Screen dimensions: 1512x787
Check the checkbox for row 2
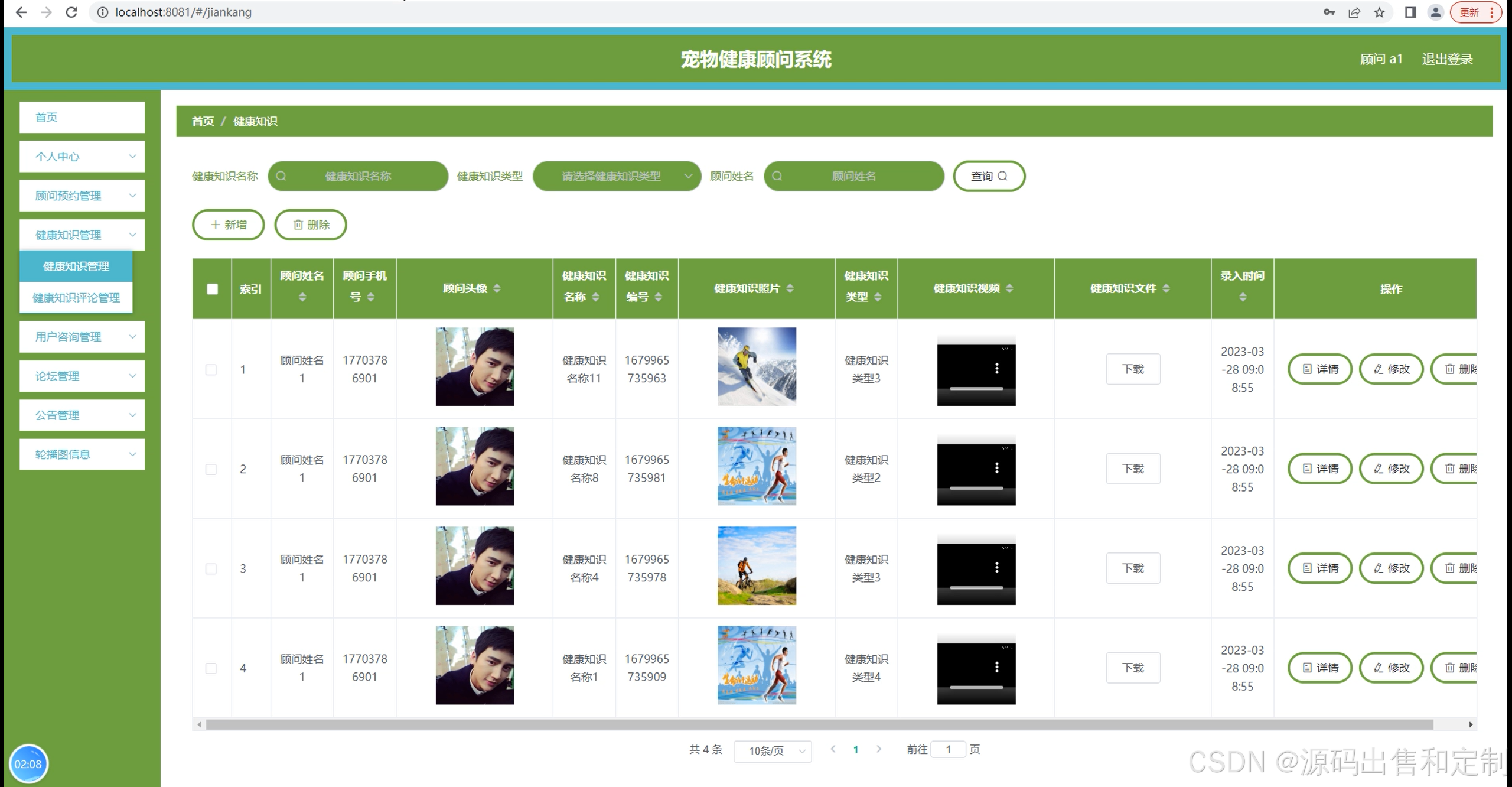[211, 469]
